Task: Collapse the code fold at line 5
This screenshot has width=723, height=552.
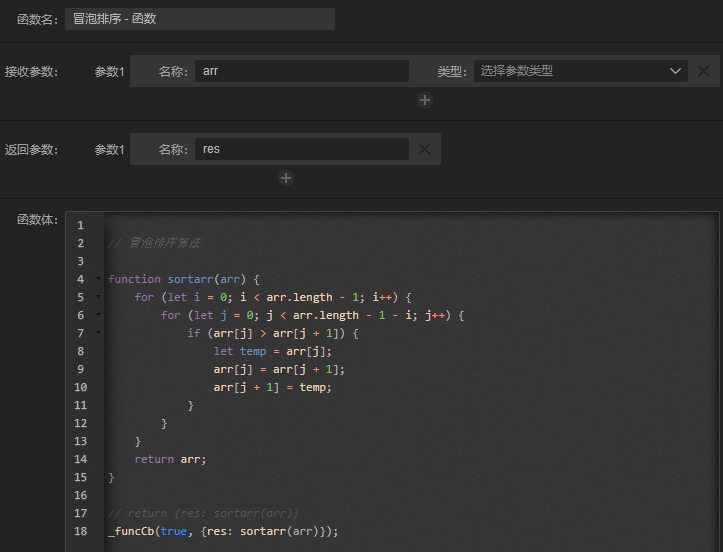Action: [98, 297]
